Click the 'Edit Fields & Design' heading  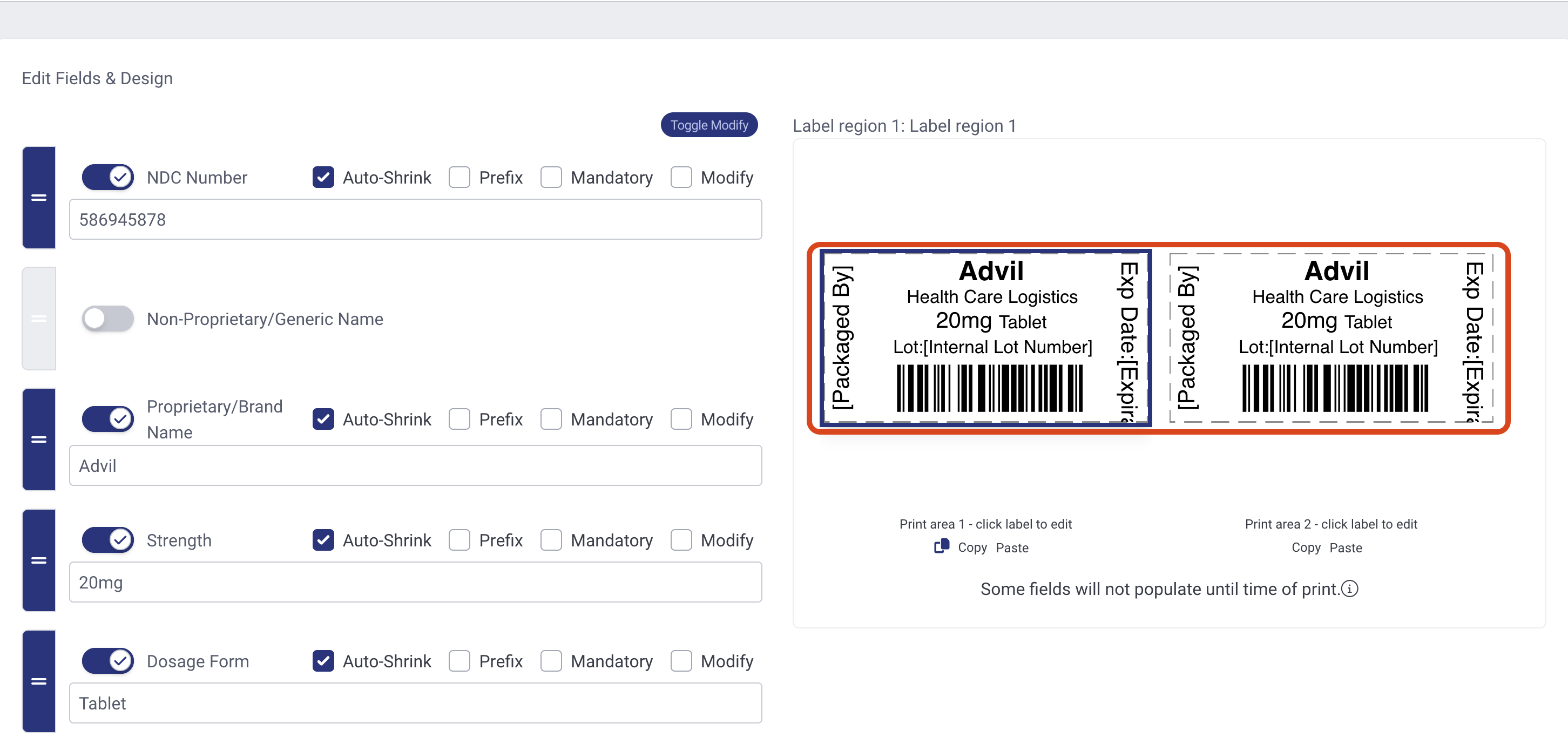(97, 78)
